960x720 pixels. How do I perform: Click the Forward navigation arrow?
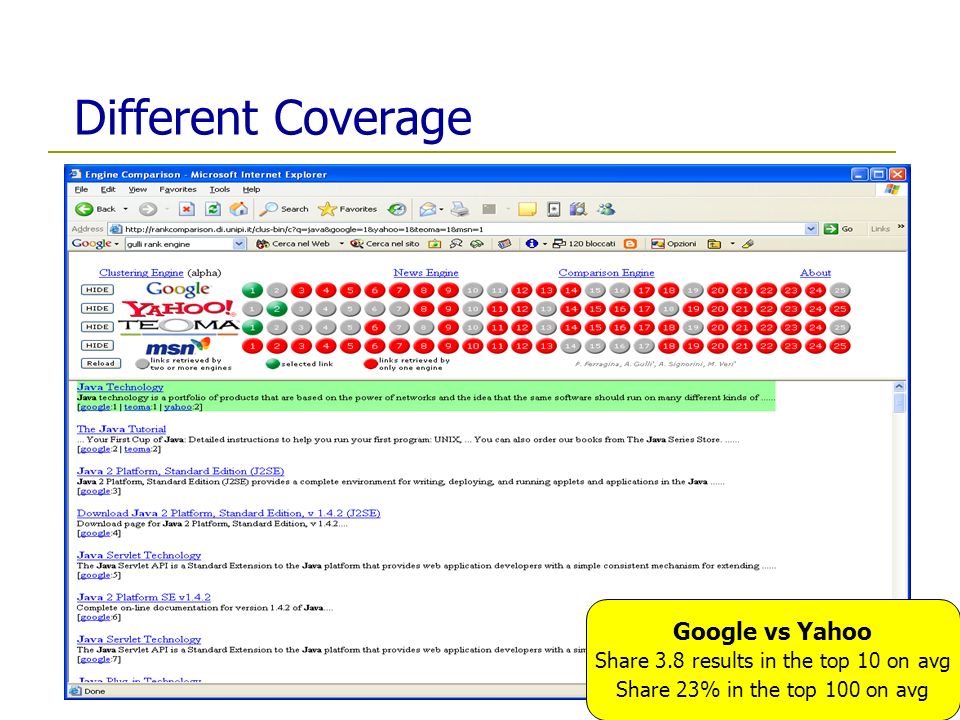click(148, 209)
